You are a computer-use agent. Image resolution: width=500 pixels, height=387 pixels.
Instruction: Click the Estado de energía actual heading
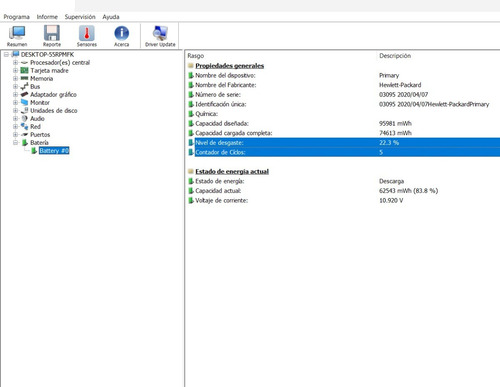pos(232,171)
